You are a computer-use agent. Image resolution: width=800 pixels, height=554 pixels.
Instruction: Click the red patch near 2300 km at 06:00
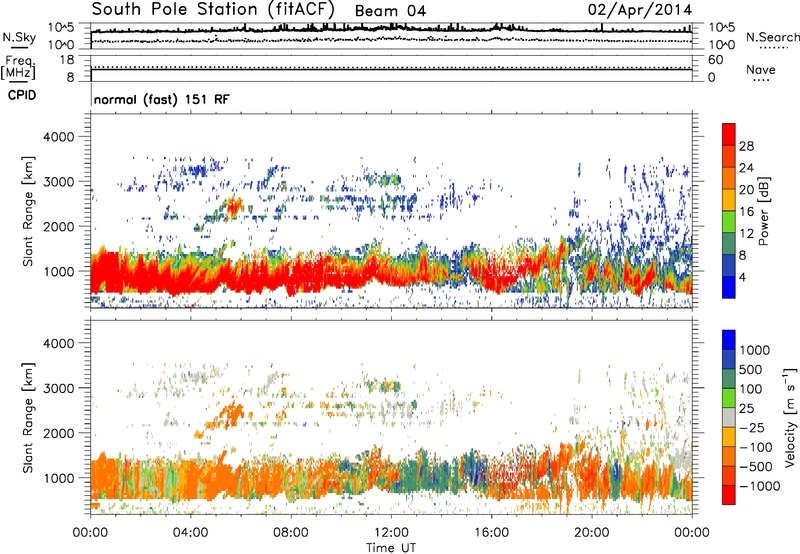pyautogui.click(x=234, y=206)
